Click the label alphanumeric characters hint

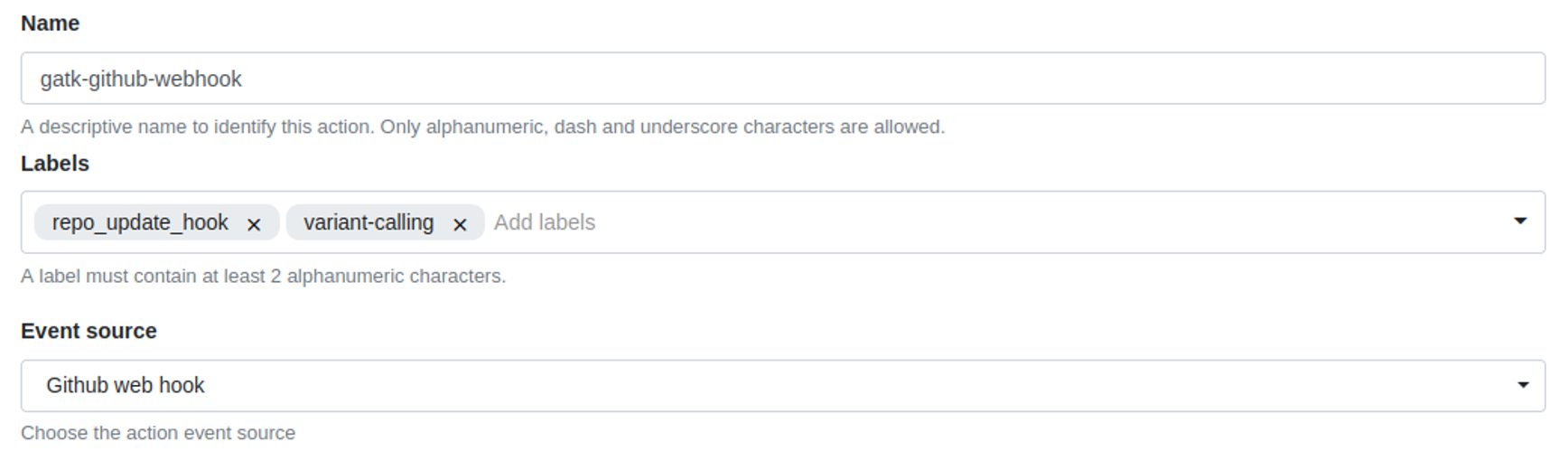pos(263,276)
